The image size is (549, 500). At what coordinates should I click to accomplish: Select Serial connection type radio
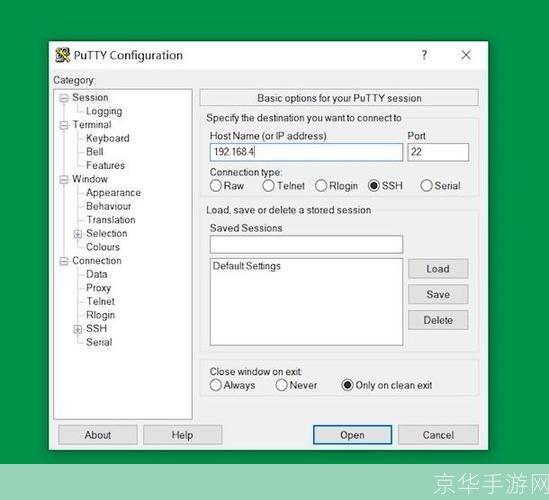426,186
